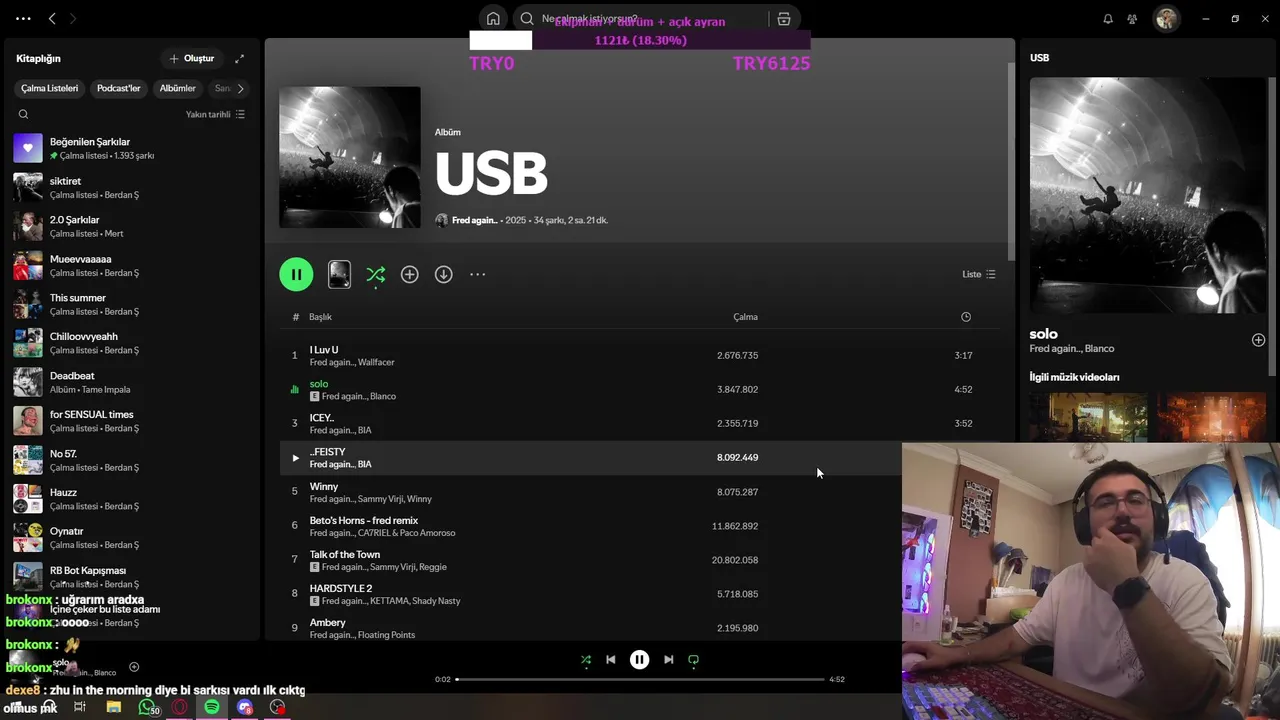1280x720 pixels.
Task: Navigate forward with the arrow
Action: coord(73,18)
